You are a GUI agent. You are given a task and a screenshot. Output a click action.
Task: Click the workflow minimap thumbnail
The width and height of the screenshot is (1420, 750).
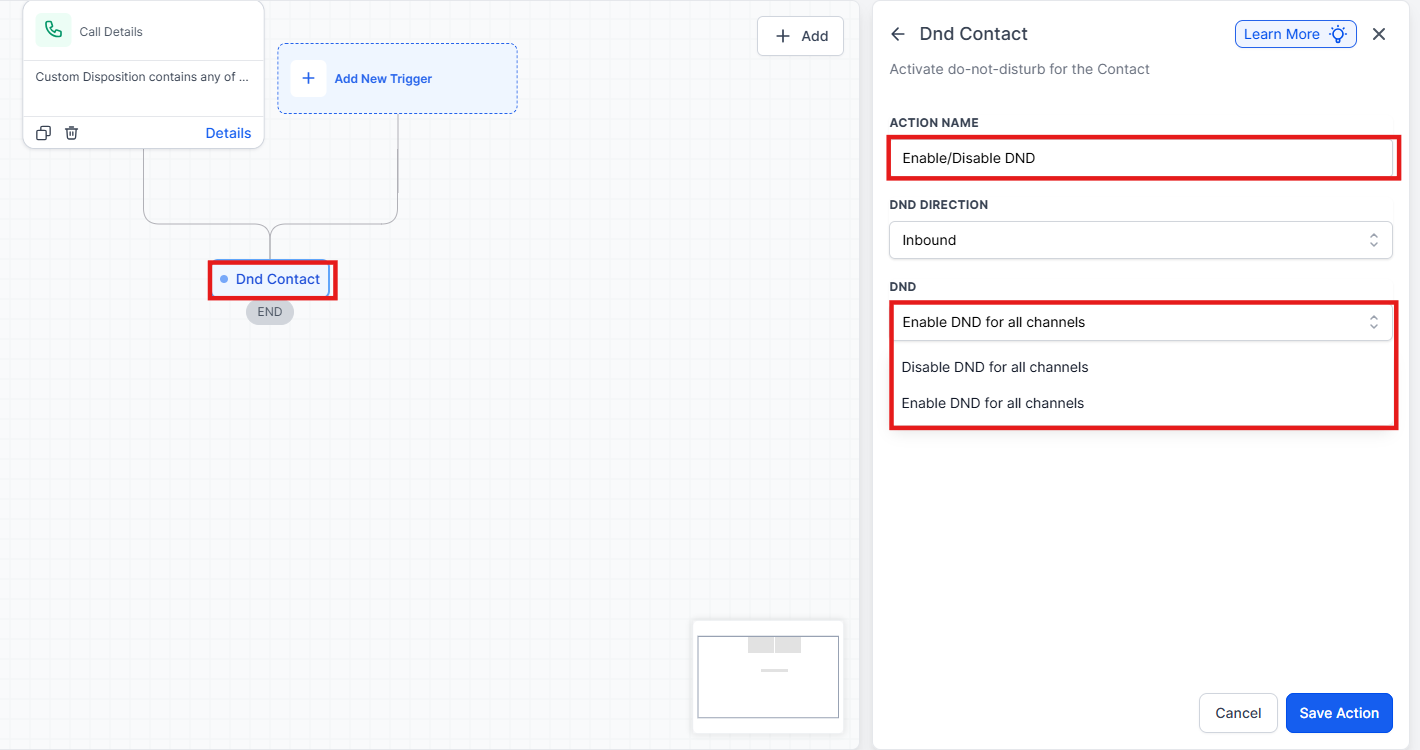(768, 676)
